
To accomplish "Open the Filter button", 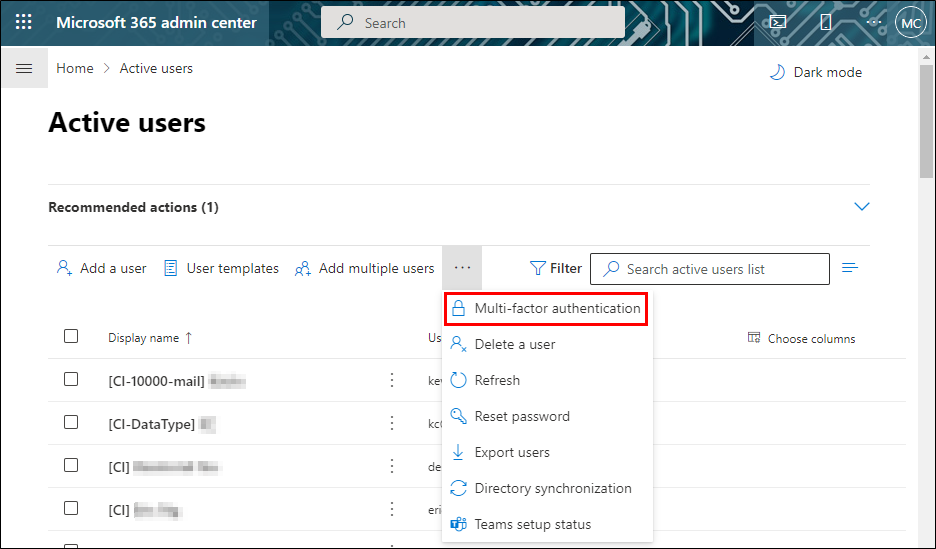I will [x=556, y=269].
